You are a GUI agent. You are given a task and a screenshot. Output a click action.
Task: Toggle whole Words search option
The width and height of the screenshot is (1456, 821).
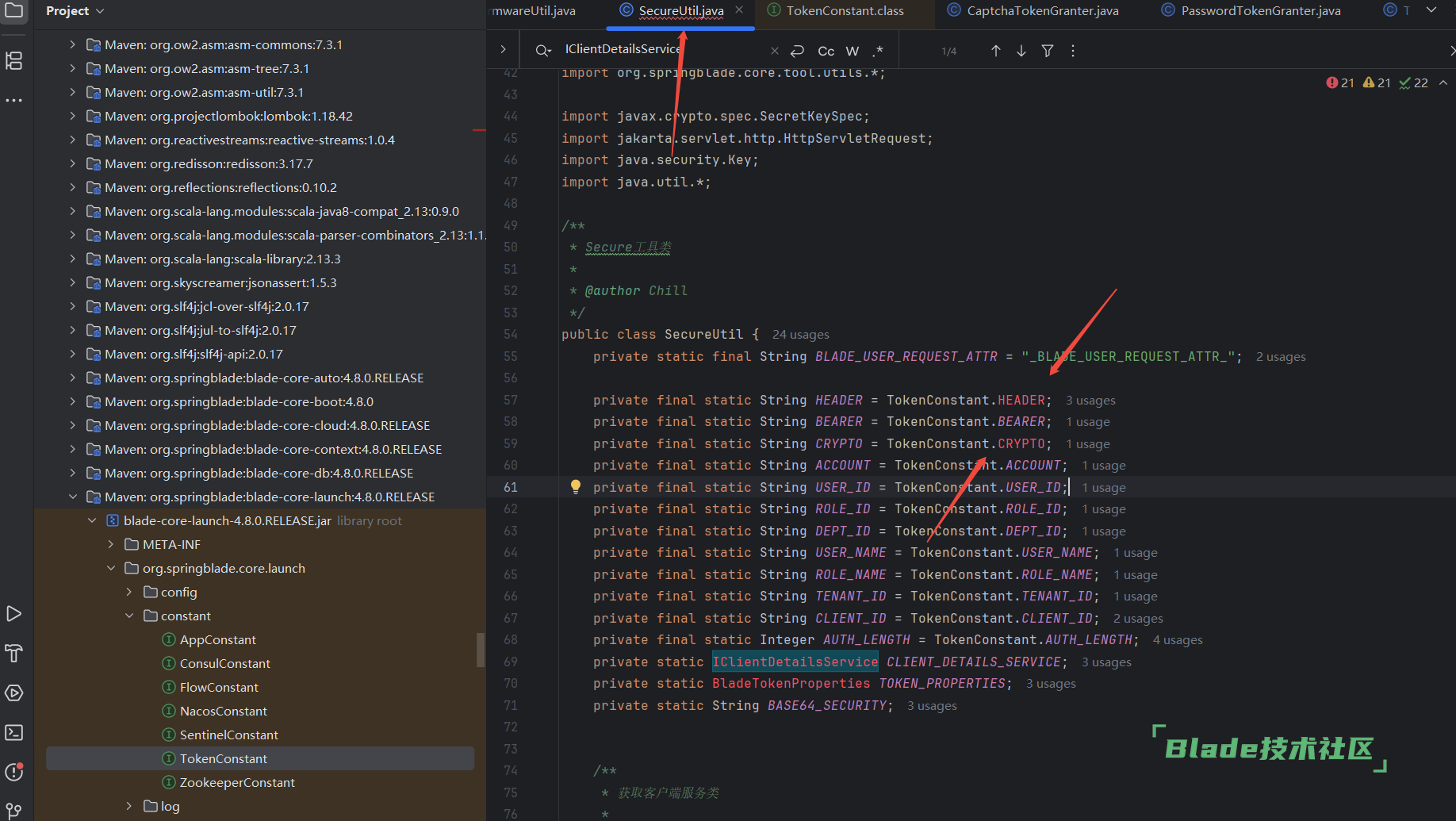pos(852,51)
